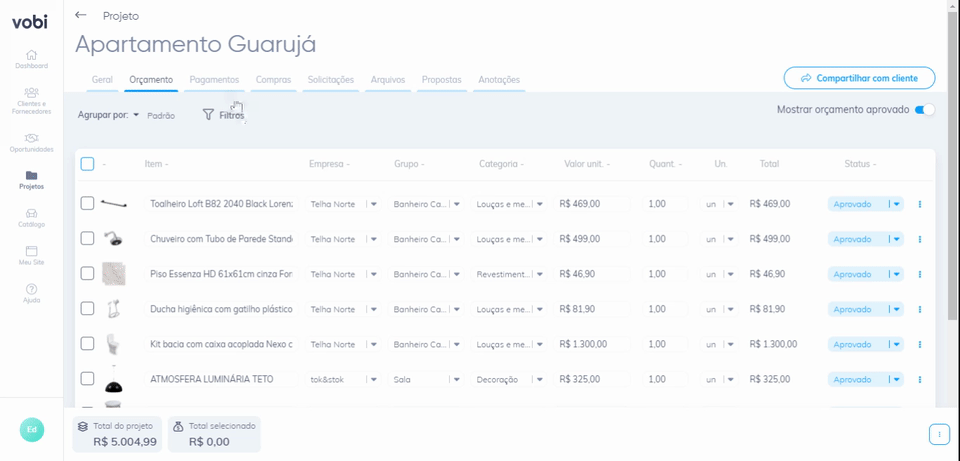Open Projetos folder icon in sidebar
The image size is (960, 461).
(31, 175)
